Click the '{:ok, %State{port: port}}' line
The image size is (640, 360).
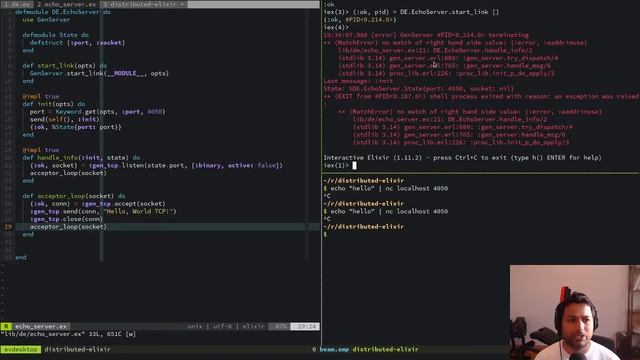(76, 127)
